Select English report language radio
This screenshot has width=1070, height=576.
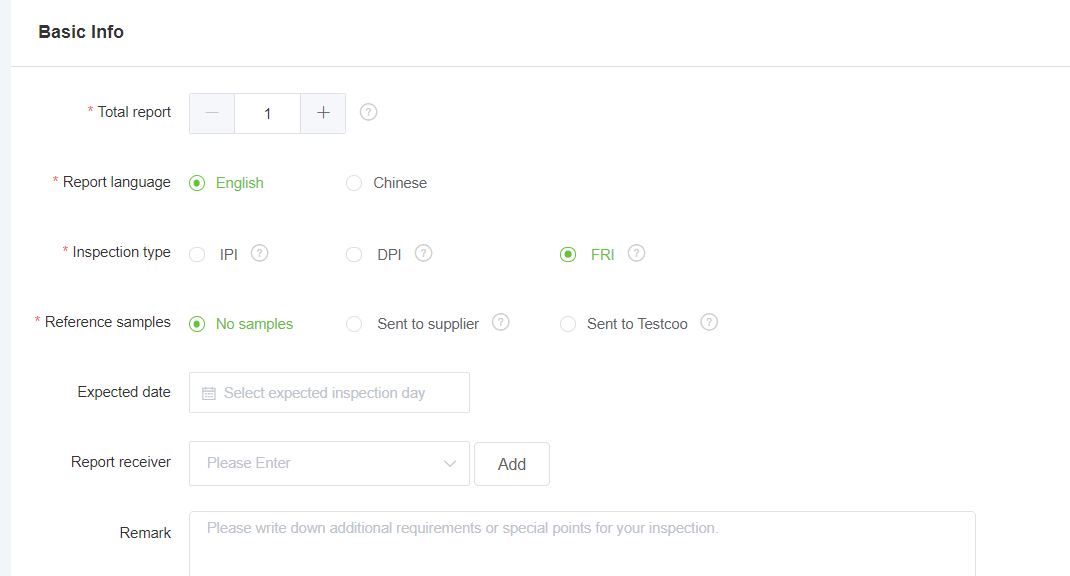tap(197, 183)
